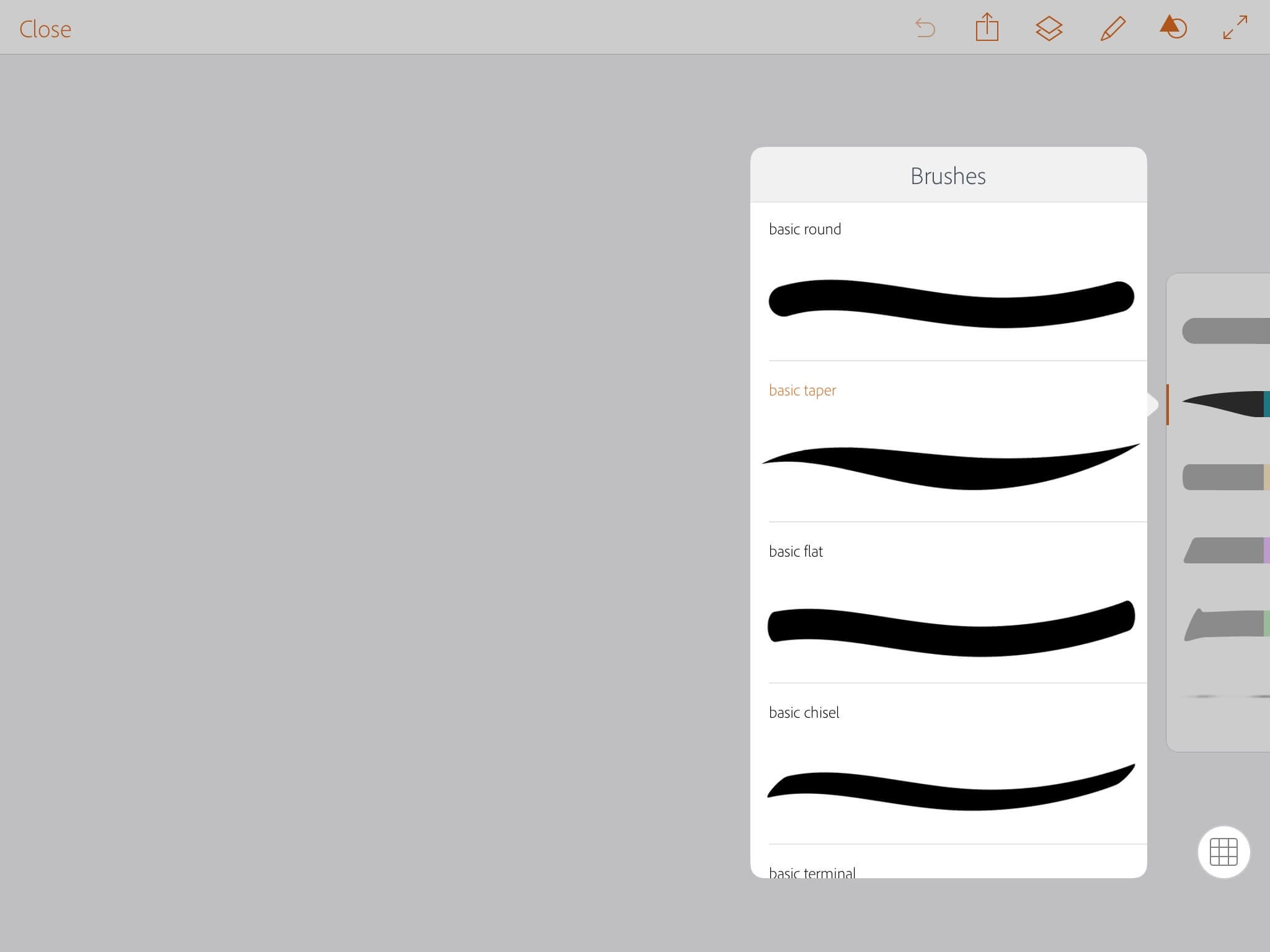Choose the basic chisel brush
Screen dimensions: 1270x952
[949, 764]
